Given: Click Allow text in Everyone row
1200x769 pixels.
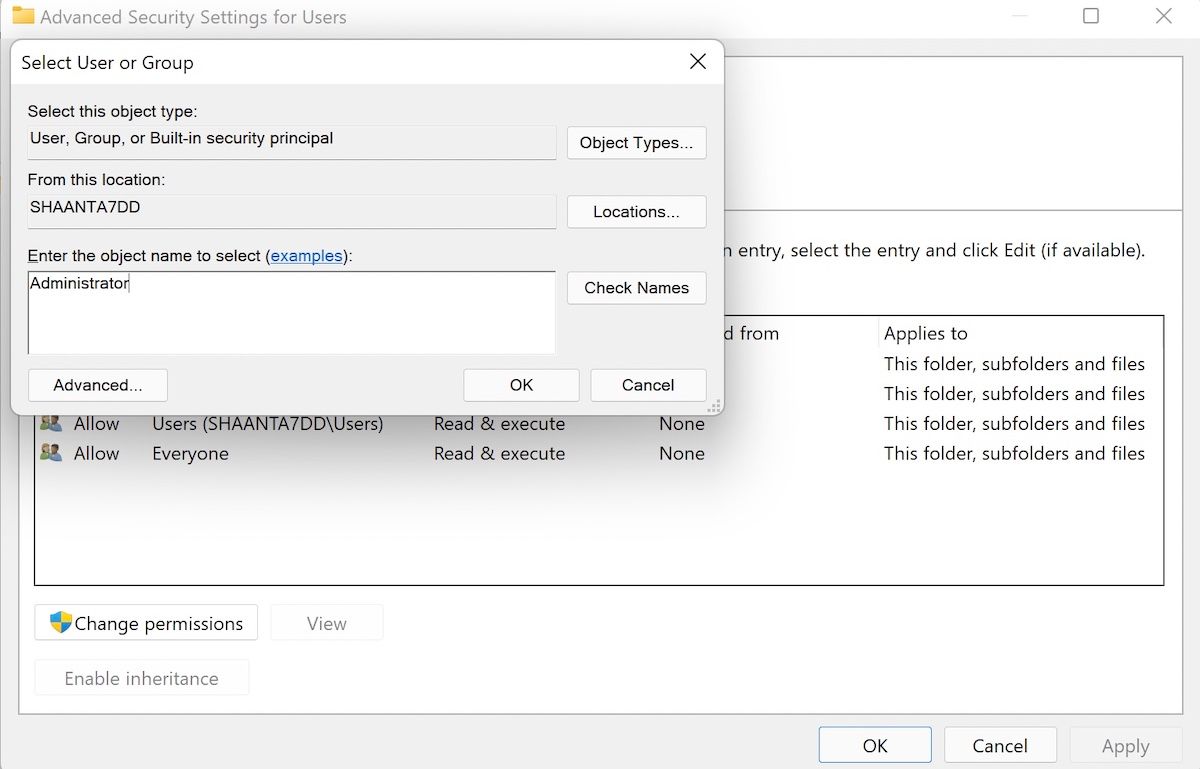Looking at the screenshot, I should point(97,454).
